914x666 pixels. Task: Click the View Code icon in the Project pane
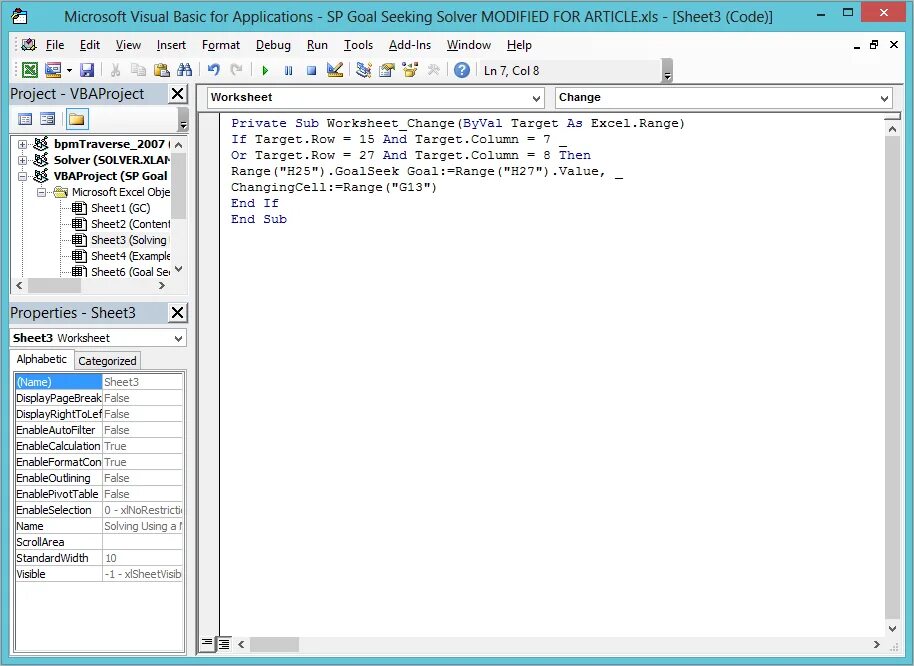point(25,119)
